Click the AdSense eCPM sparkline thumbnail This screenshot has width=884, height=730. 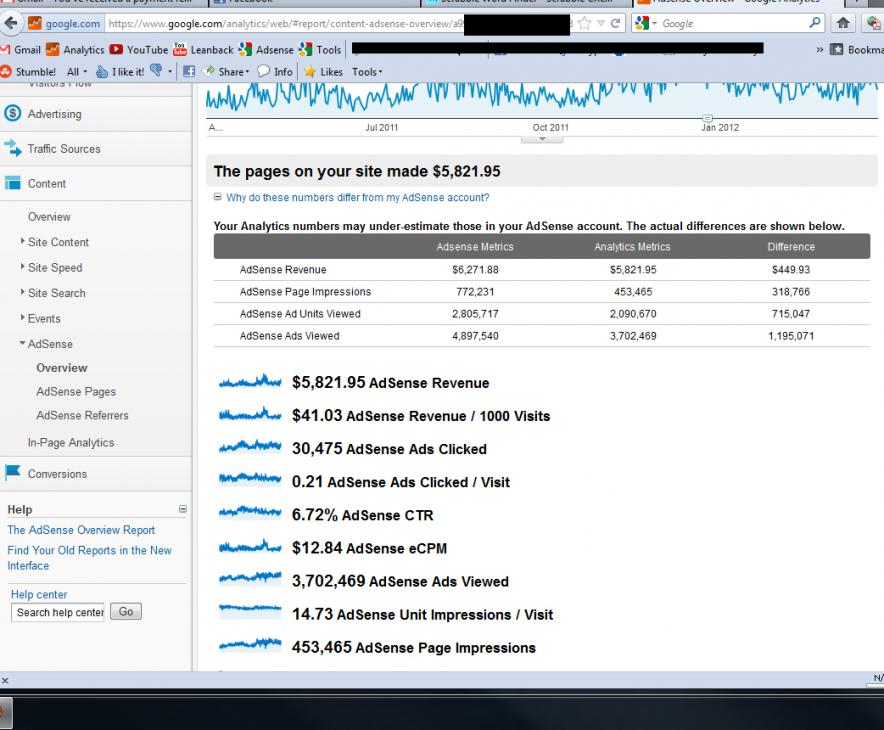point(250,546)
